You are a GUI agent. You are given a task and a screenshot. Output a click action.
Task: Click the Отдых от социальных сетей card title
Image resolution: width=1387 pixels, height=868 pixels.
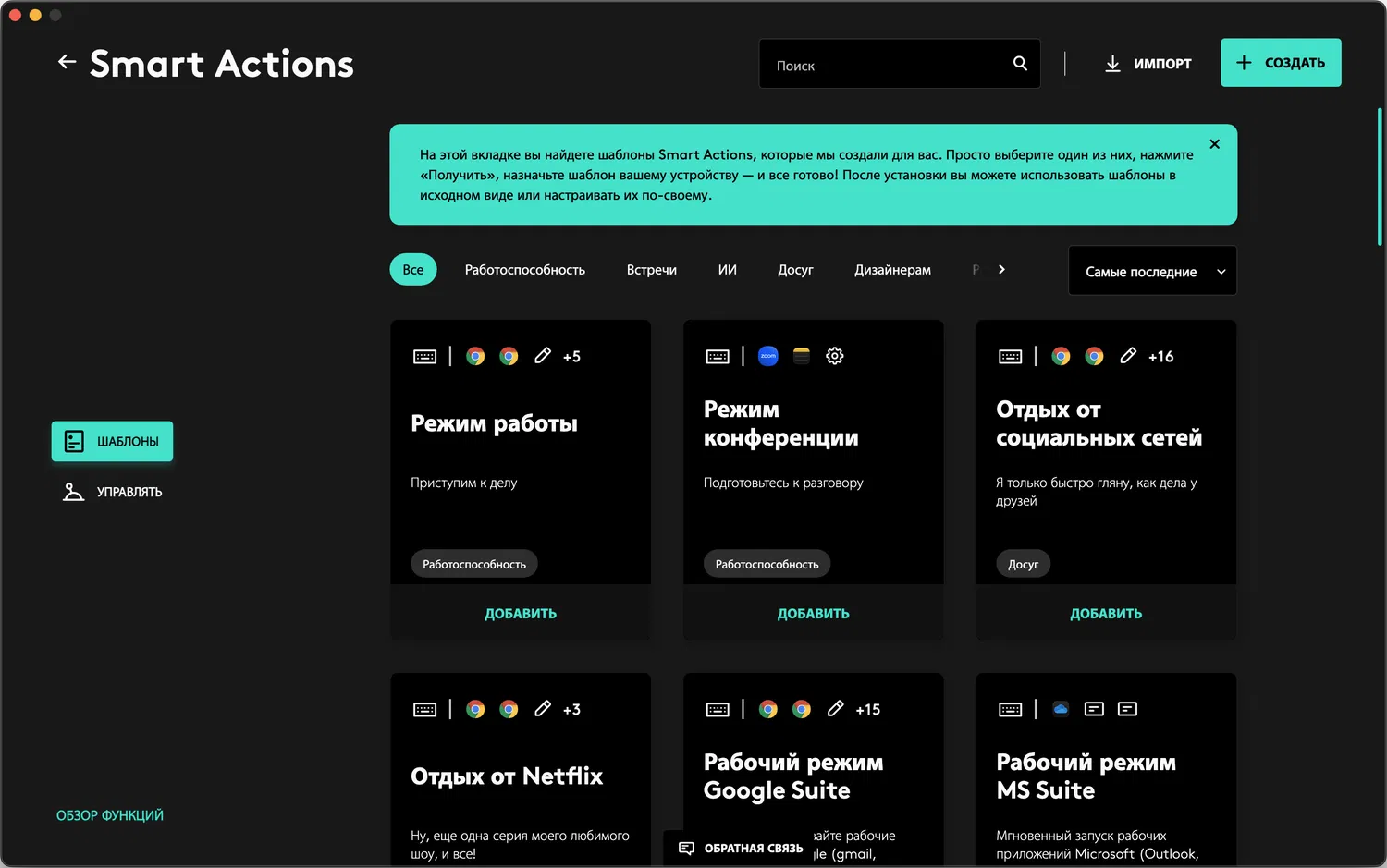tap(1099, 423)
